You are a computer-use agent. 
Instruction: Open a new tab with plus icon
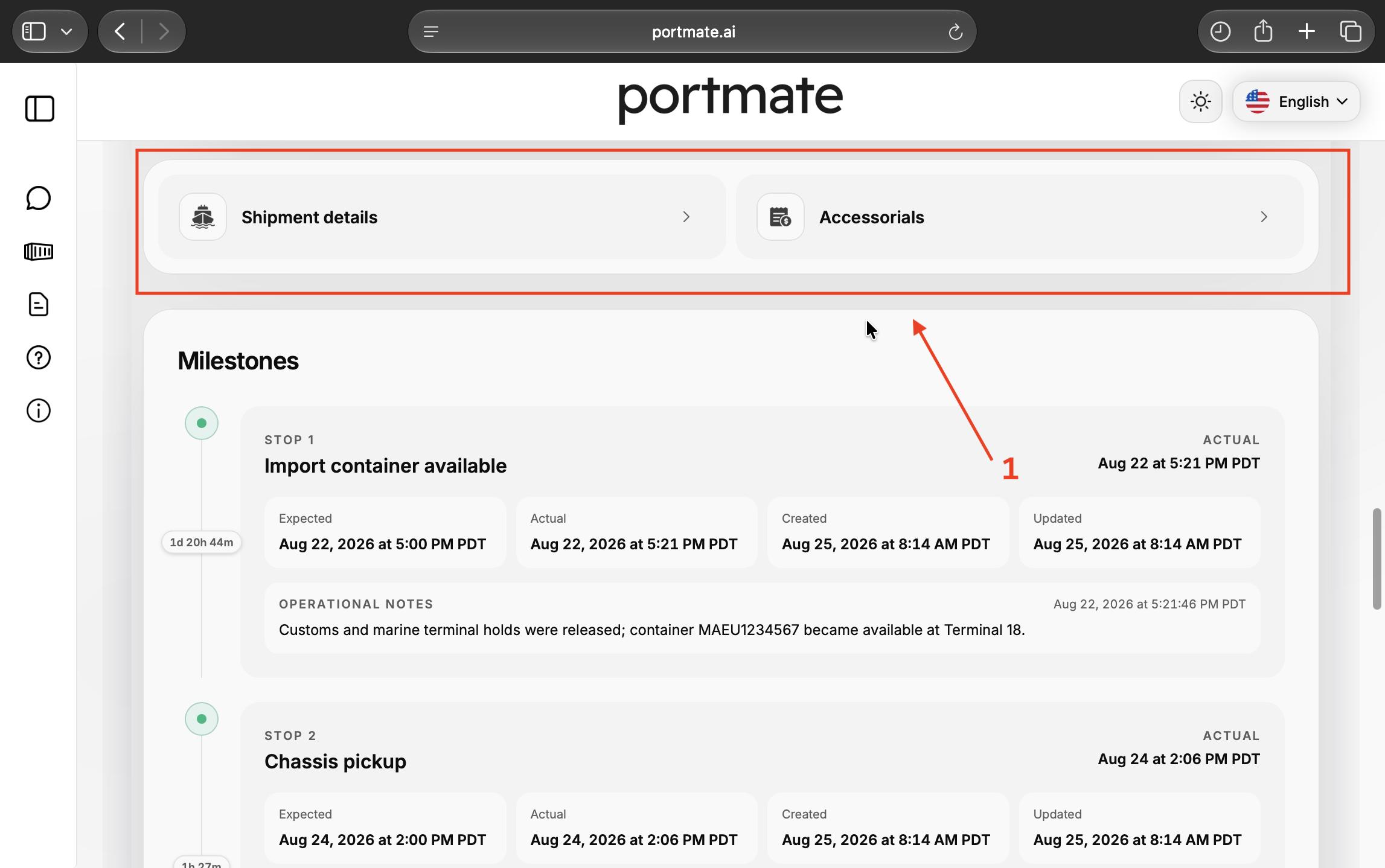coord(1307,31)
